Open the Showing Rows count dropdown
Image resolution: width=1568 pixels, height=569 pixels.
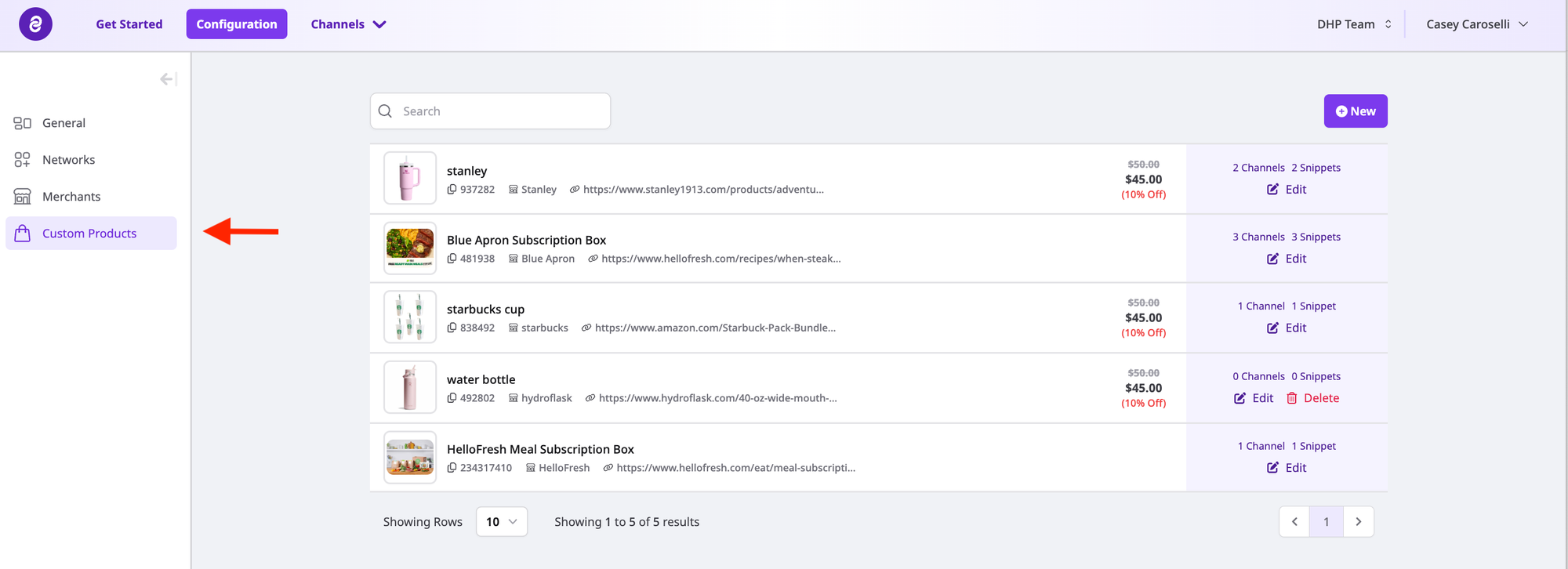coord(501,522)
